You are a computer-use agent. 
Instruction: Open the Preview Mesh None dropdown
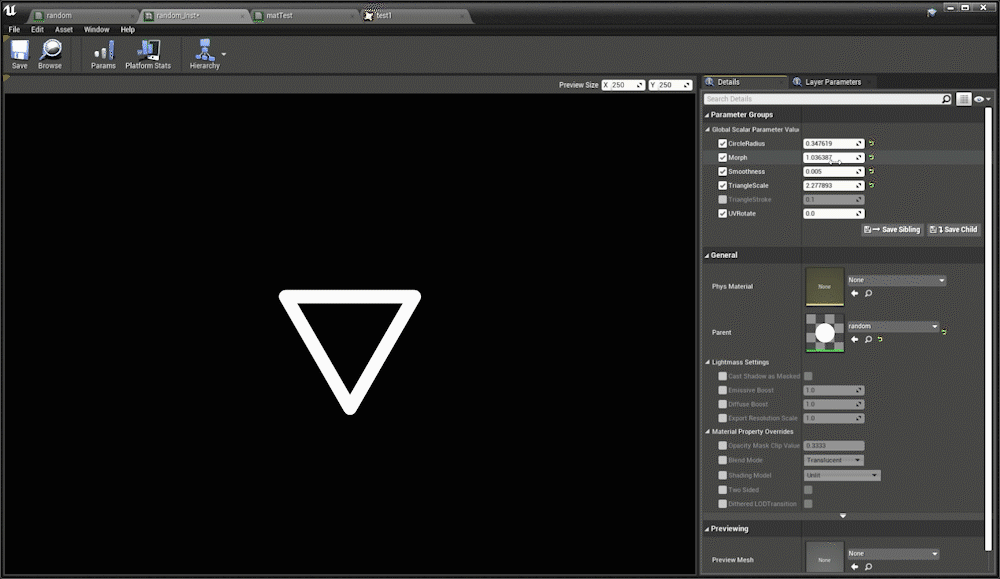tap(893, 553)
